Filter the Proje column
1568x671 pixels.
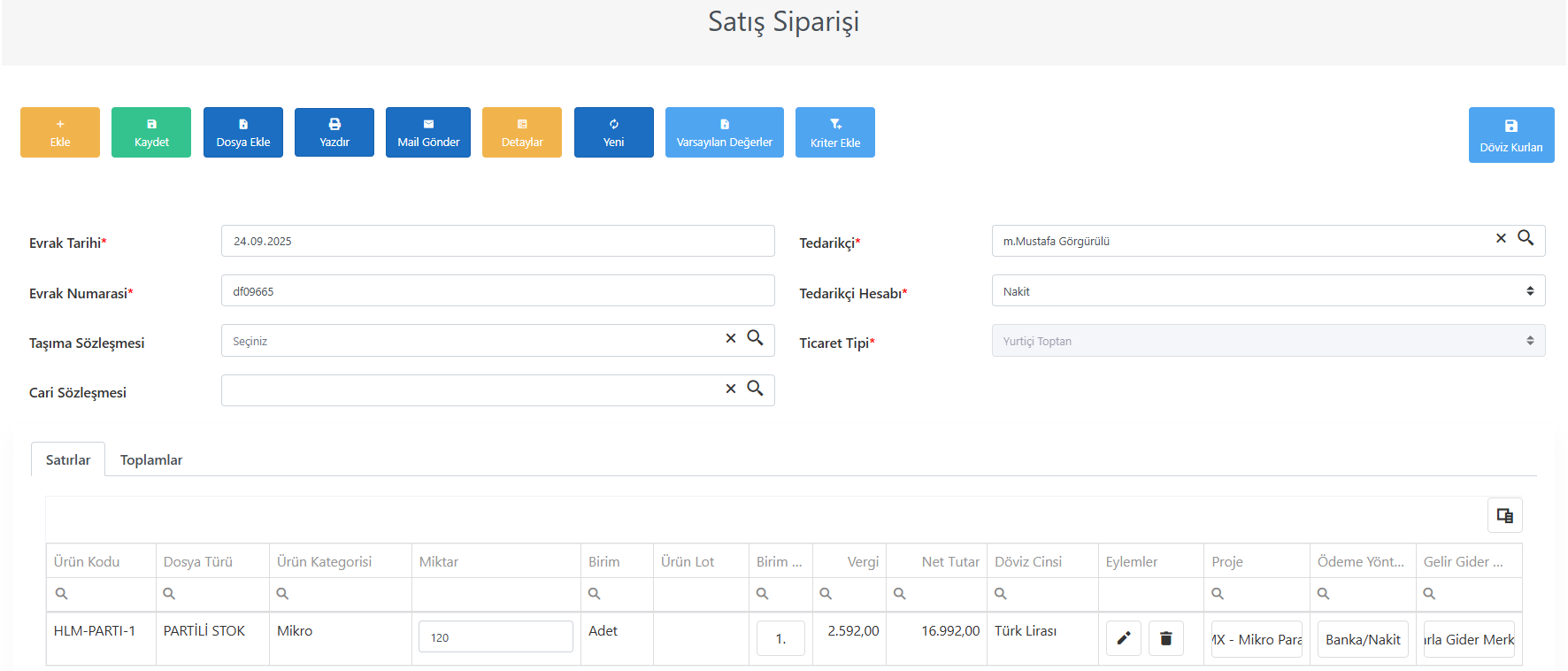coord(1257,594)
